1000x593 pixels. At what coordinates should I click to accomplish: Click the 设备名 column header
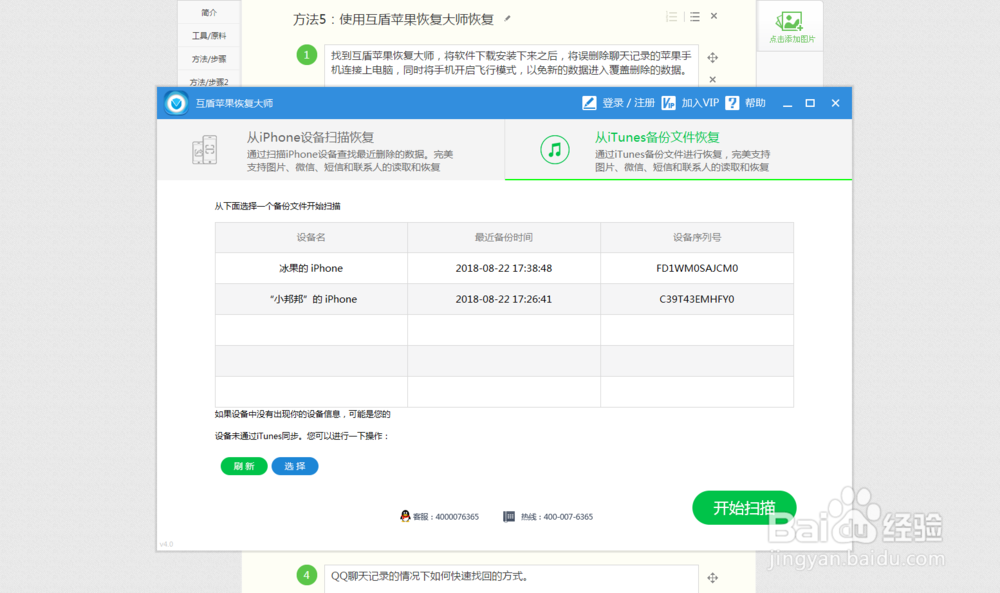[x=311, y=237]
